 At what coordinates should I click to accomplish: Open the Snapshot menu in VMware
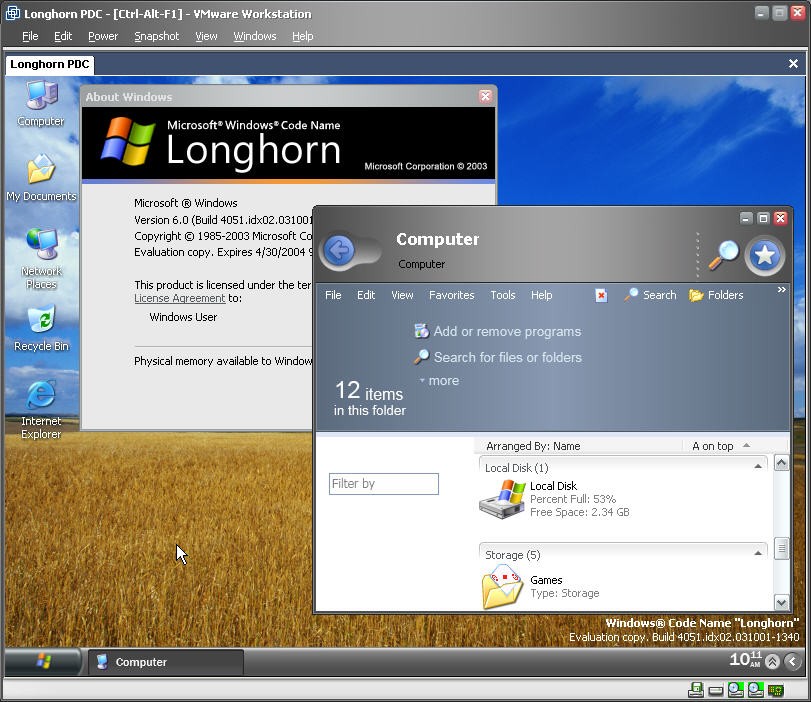(x=156, y=36)
